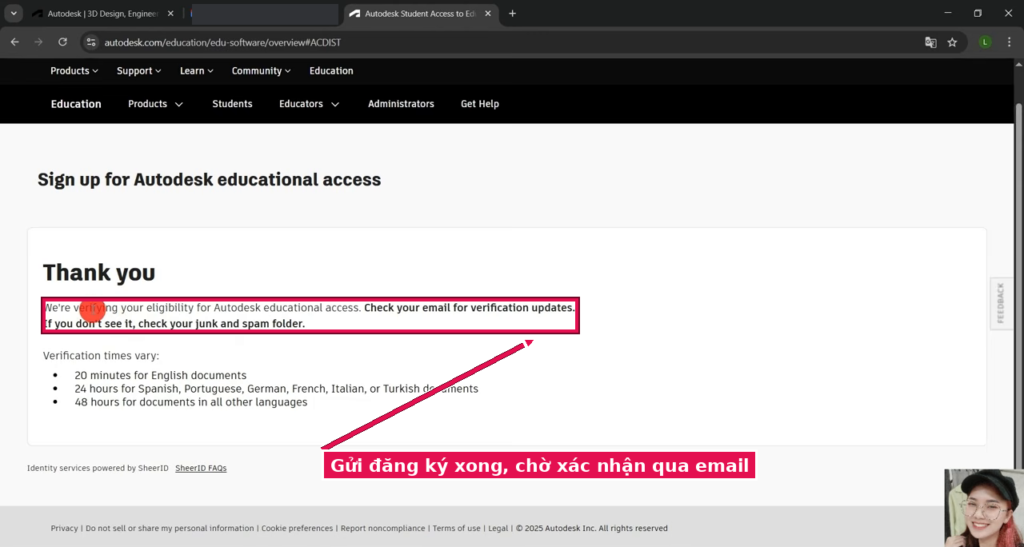1024x547 pixels.
Task: Bookmark this page with star icon
Action: coord(952,42)
